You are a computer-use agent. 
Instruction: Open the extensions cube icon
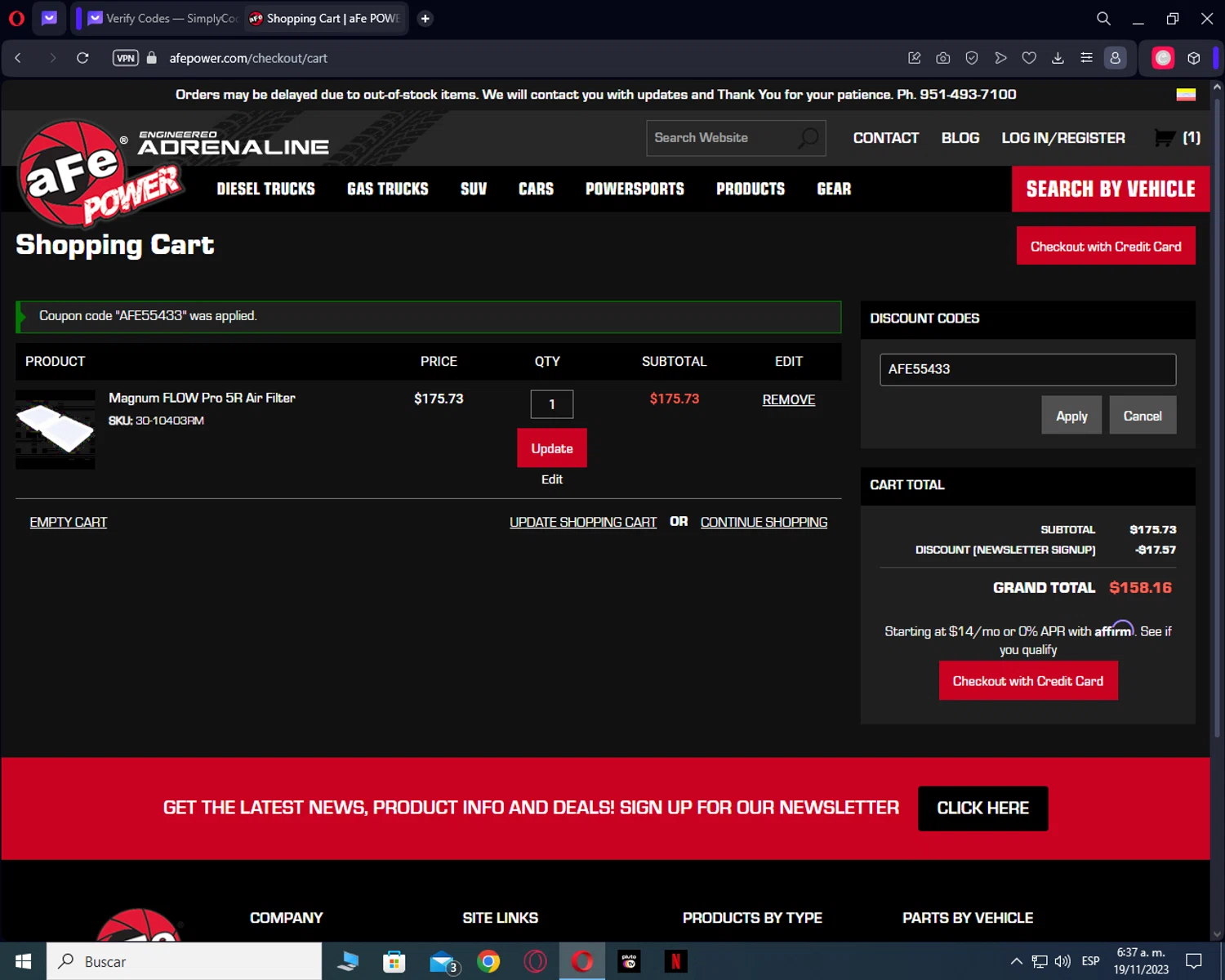click(x=1194, y=58)
